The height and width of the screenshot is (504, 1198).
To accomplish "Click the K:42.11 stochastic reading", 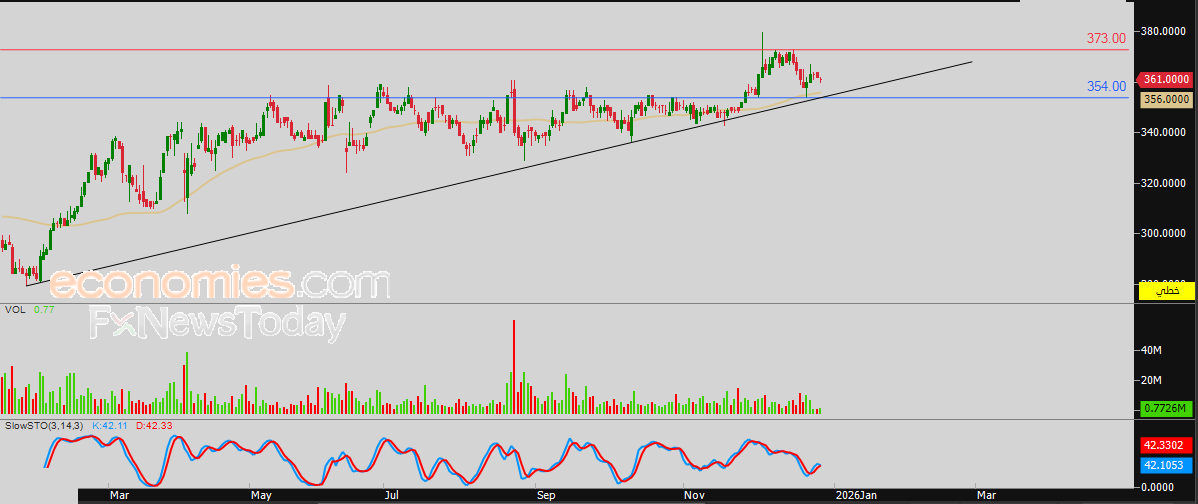I will coord(111,425).
